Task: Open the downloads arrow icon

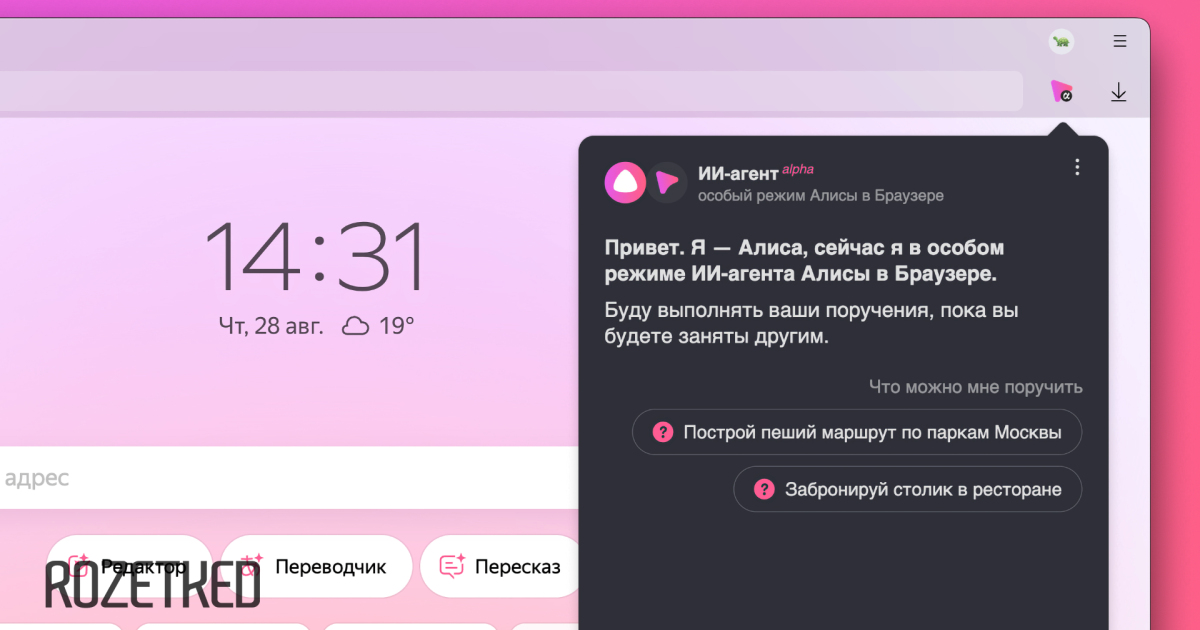Action: point(1118,92)
